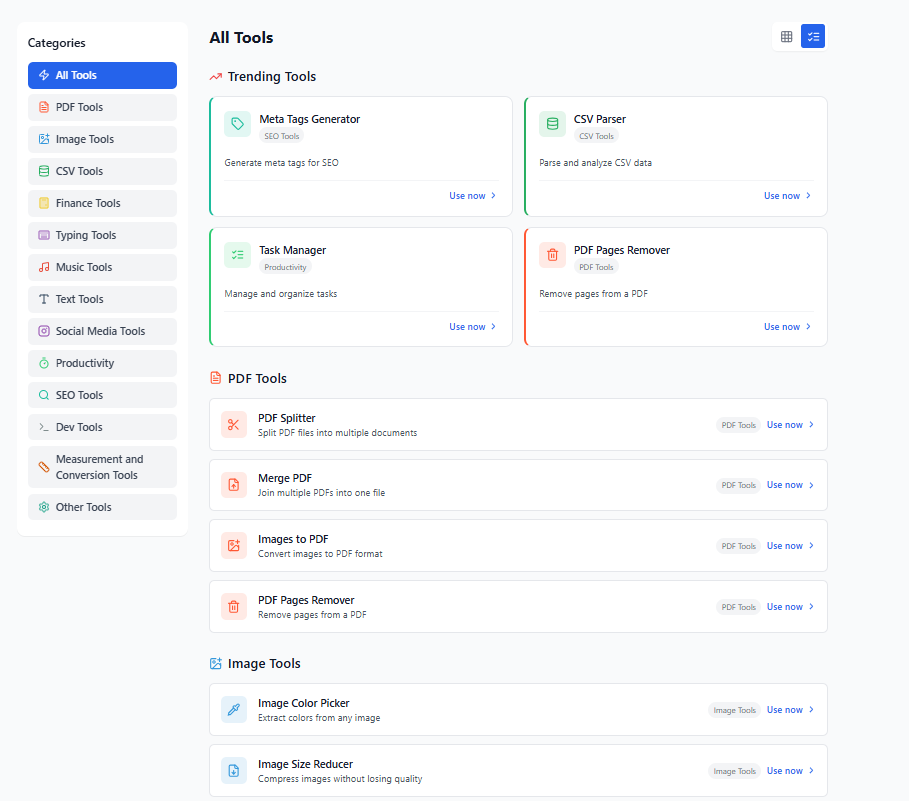Click the PDF Splitter scissors icon
The image size is (909, 801).
pos(234,425)
